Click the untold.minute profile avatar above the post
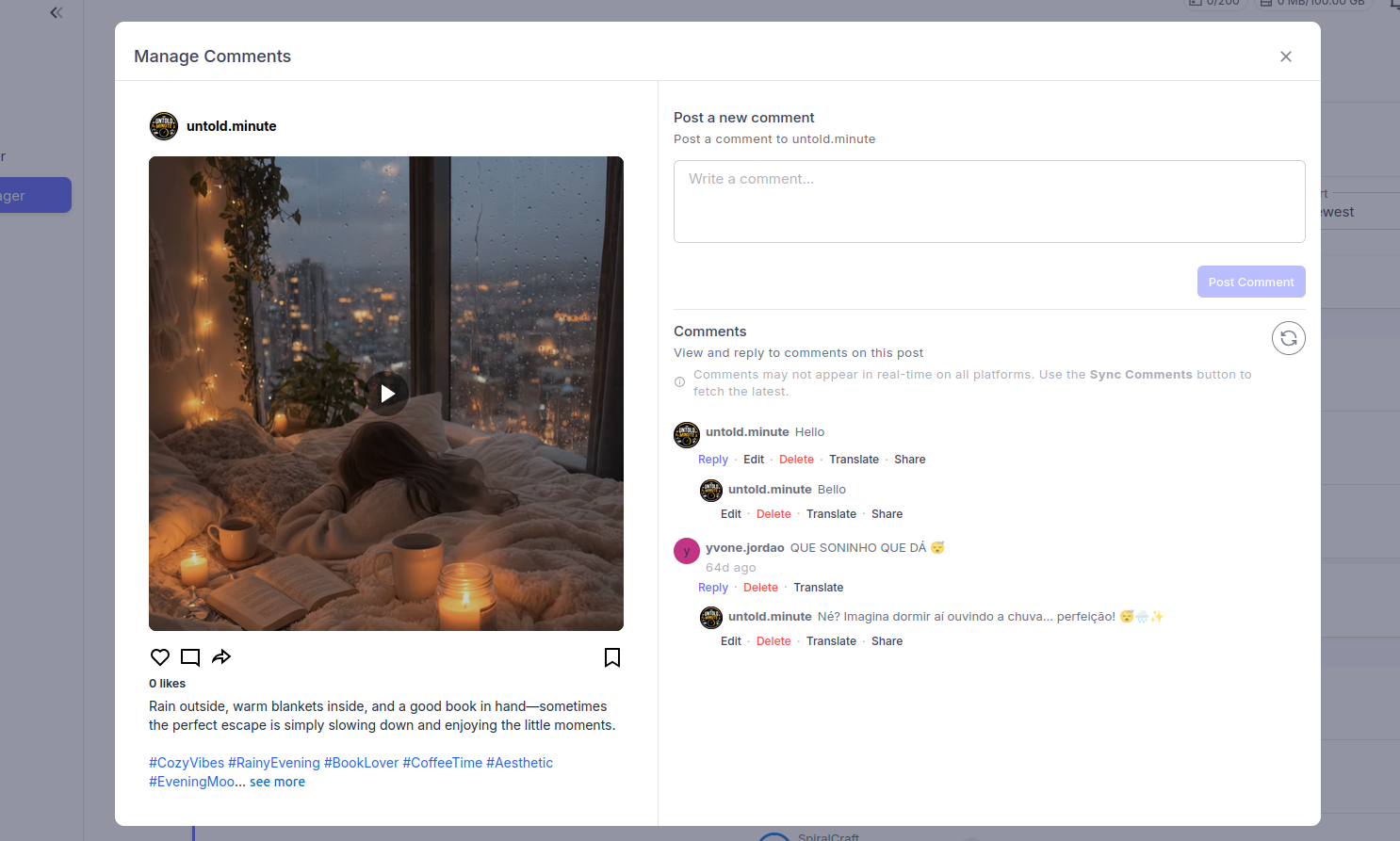 tap(164, 126)
